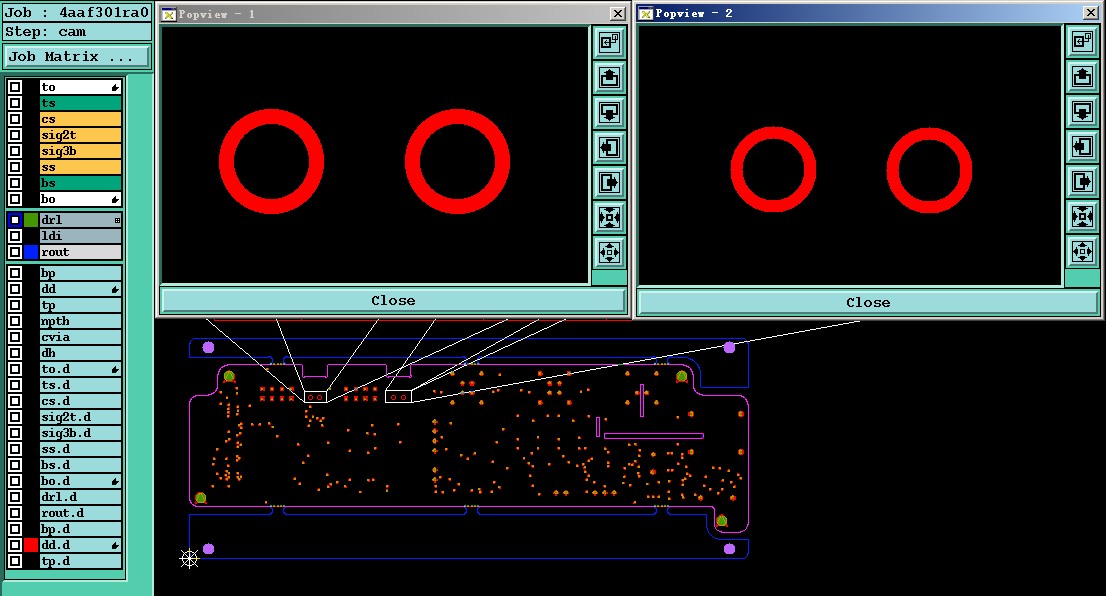This screenshot has height=596, width=1106.
Task: Click the Popview 1 title bar
Action: (x=393, y=14)
